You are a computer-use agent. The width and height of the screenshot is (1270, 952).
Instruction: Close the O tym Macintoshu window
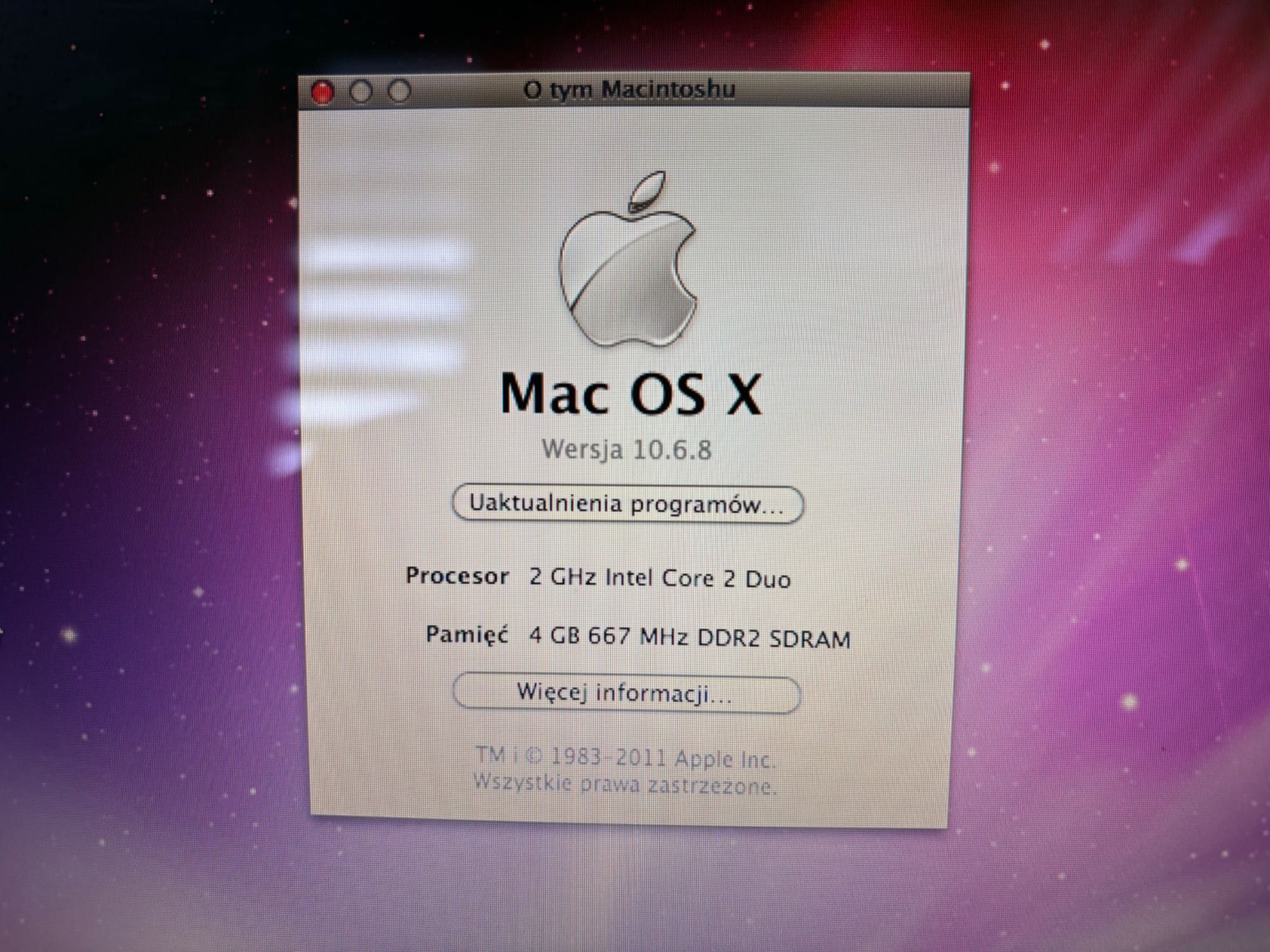pyautogui.click(x=323, y=92)
